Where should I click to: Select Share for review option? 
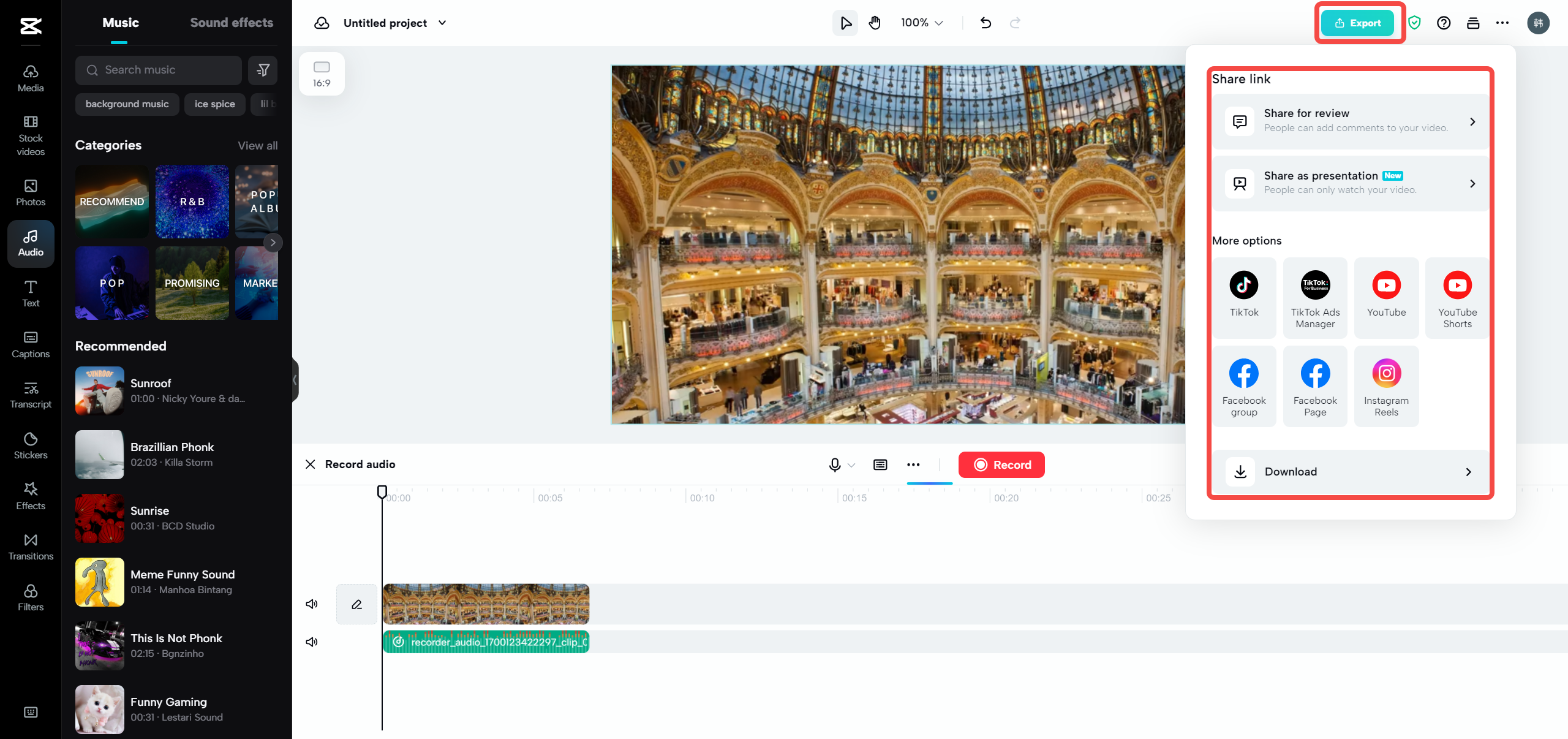(1351, 121)
